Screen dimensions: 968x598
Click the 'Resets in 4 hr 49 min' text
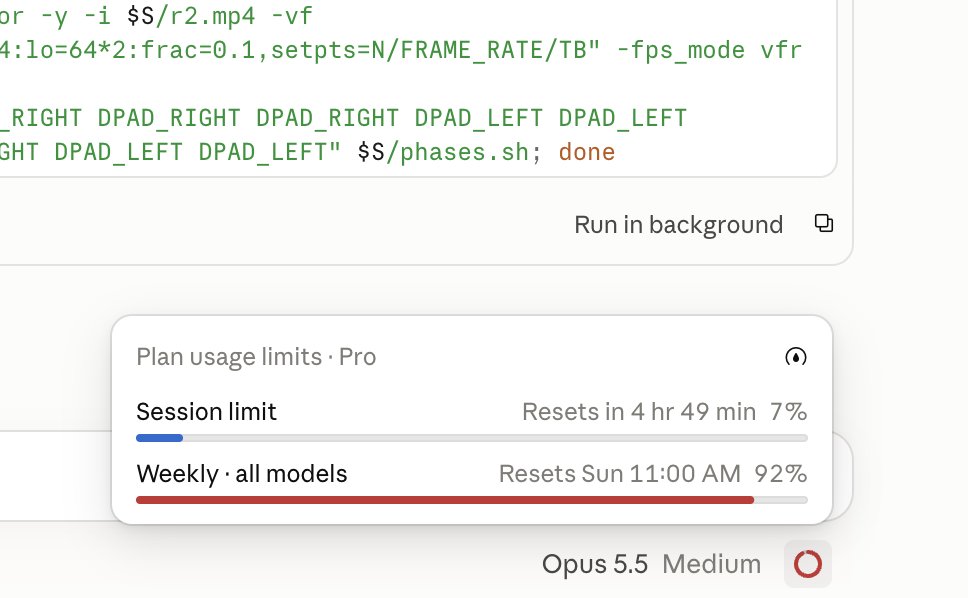click(x=639, y=412)
